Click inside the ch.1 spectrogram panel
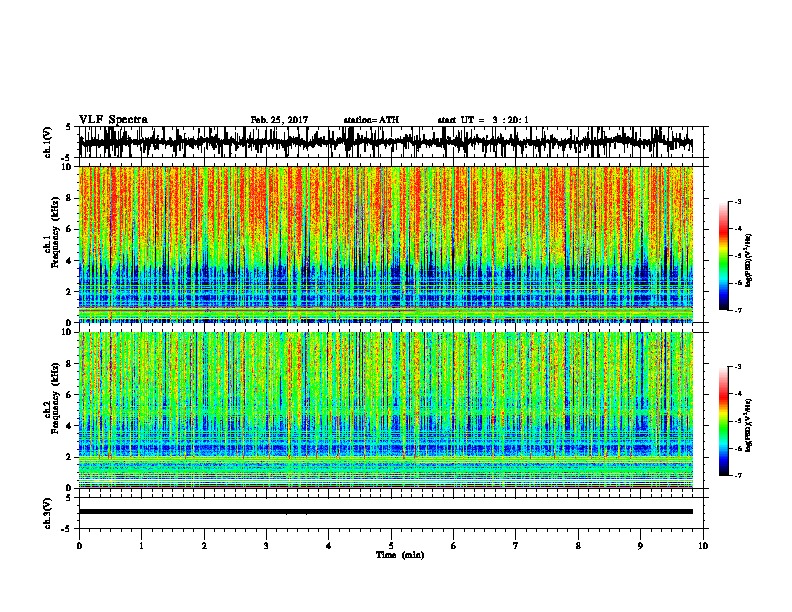This screenshot has width=792, height=612. [x=385, y=244]
